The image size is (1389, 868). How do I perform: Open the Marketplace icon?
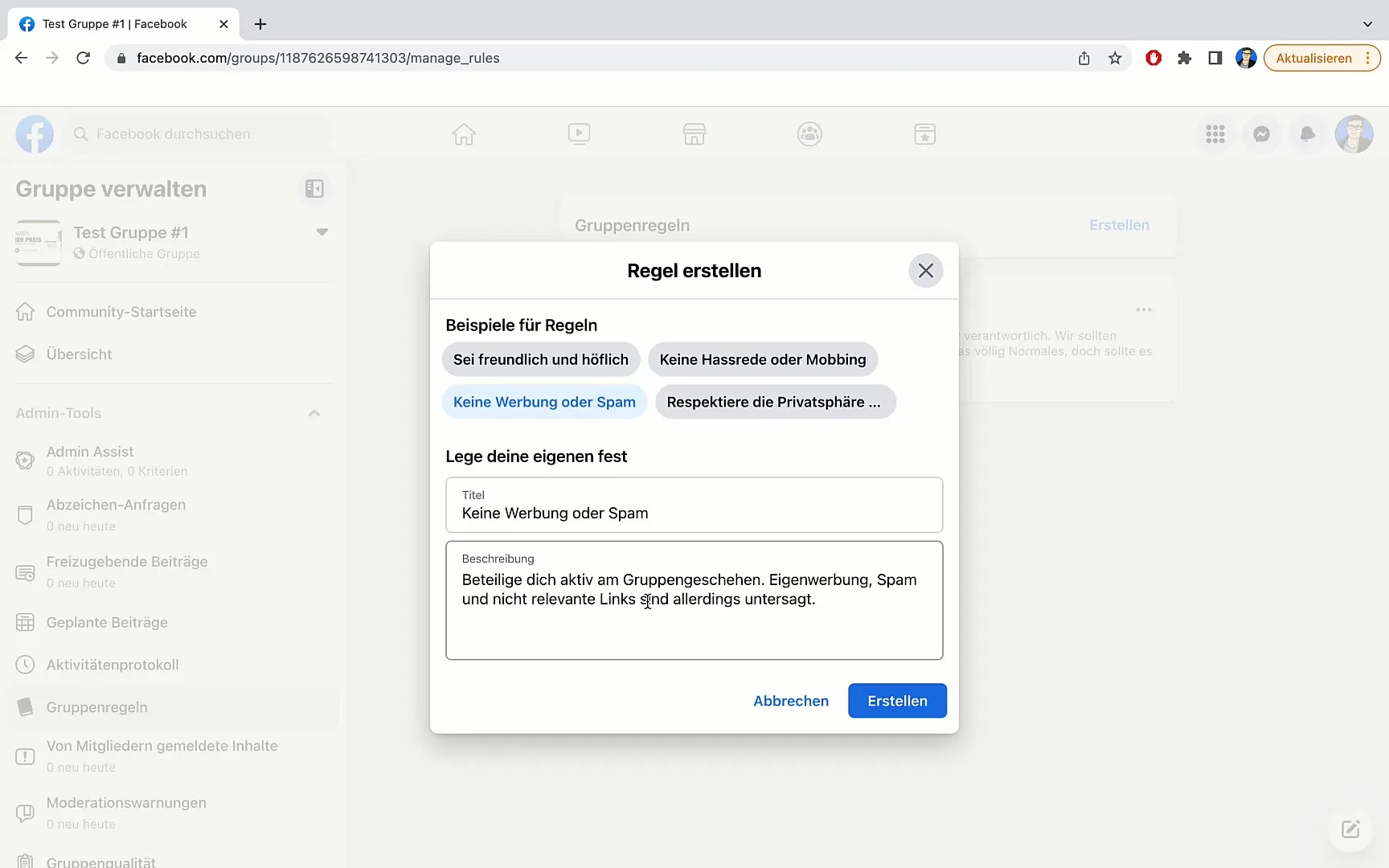[694, 134]
